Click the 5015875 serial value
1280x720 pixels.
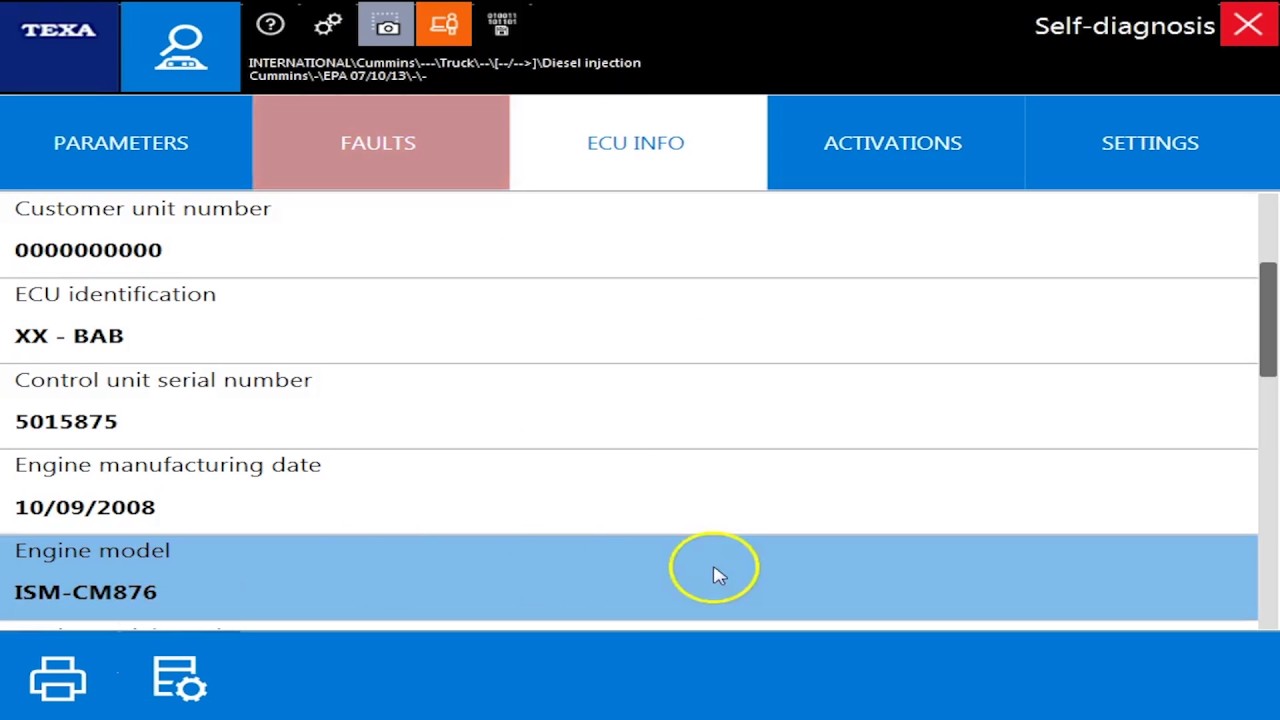[x=66, y=422]
